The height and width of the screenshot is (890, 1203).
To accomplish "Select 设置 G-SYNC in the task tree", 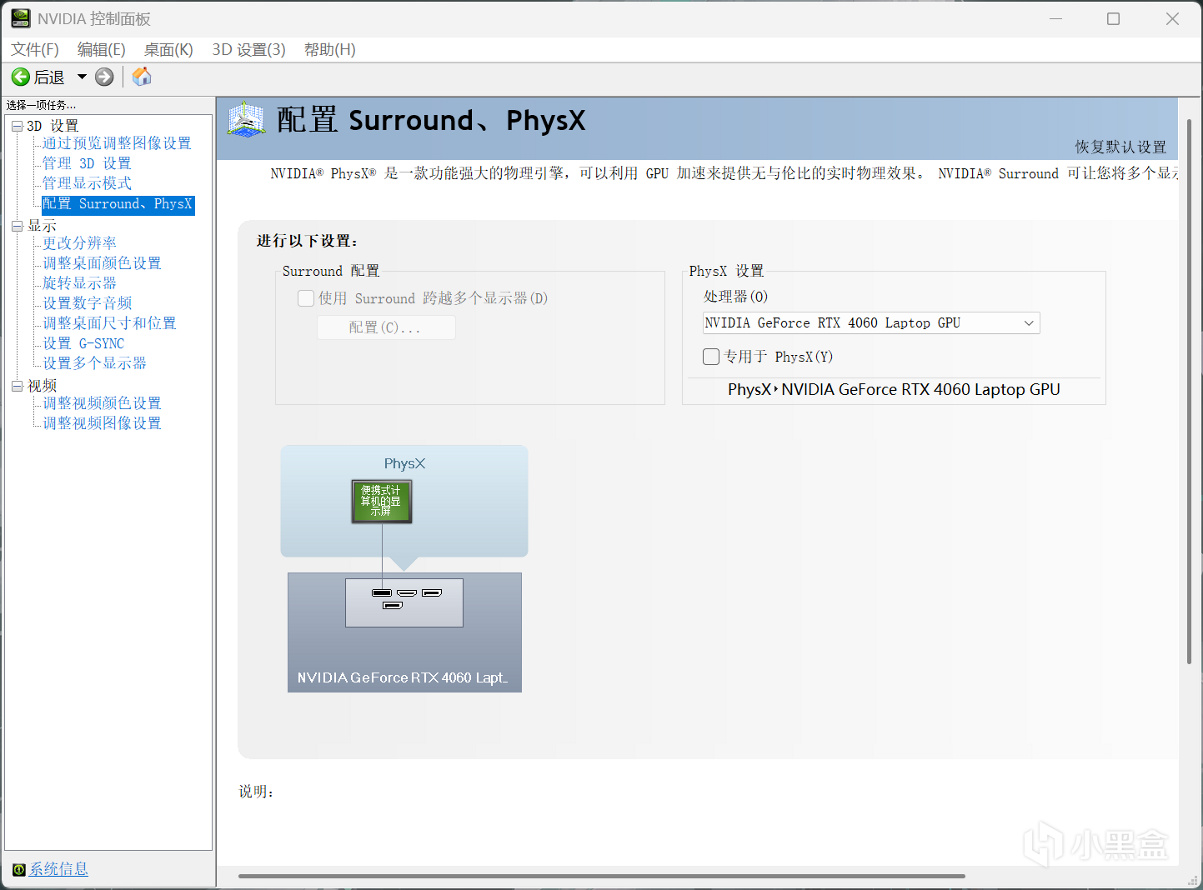I will [x=83, y=343].
